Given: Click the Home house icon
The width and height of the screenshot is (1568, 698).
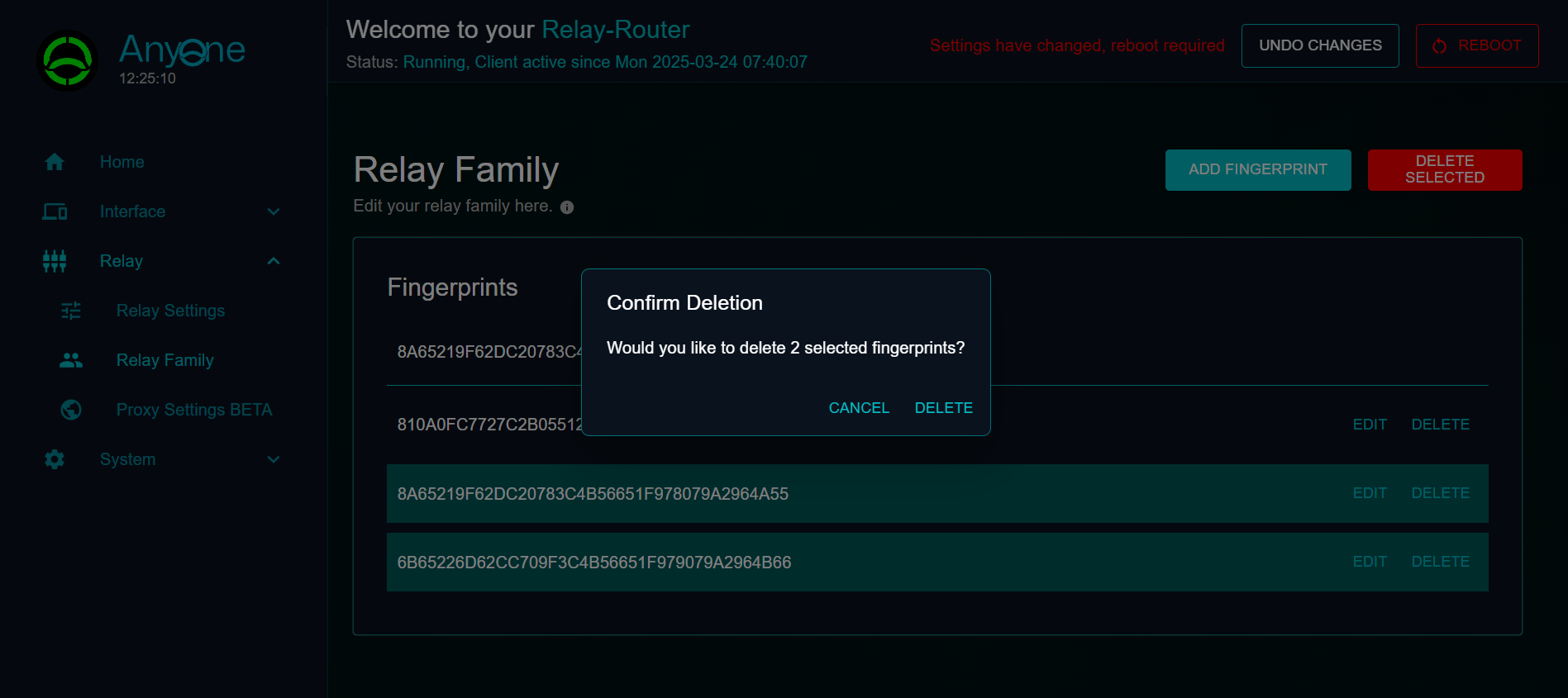Looking at the screenshot, I should coord(55,162).
